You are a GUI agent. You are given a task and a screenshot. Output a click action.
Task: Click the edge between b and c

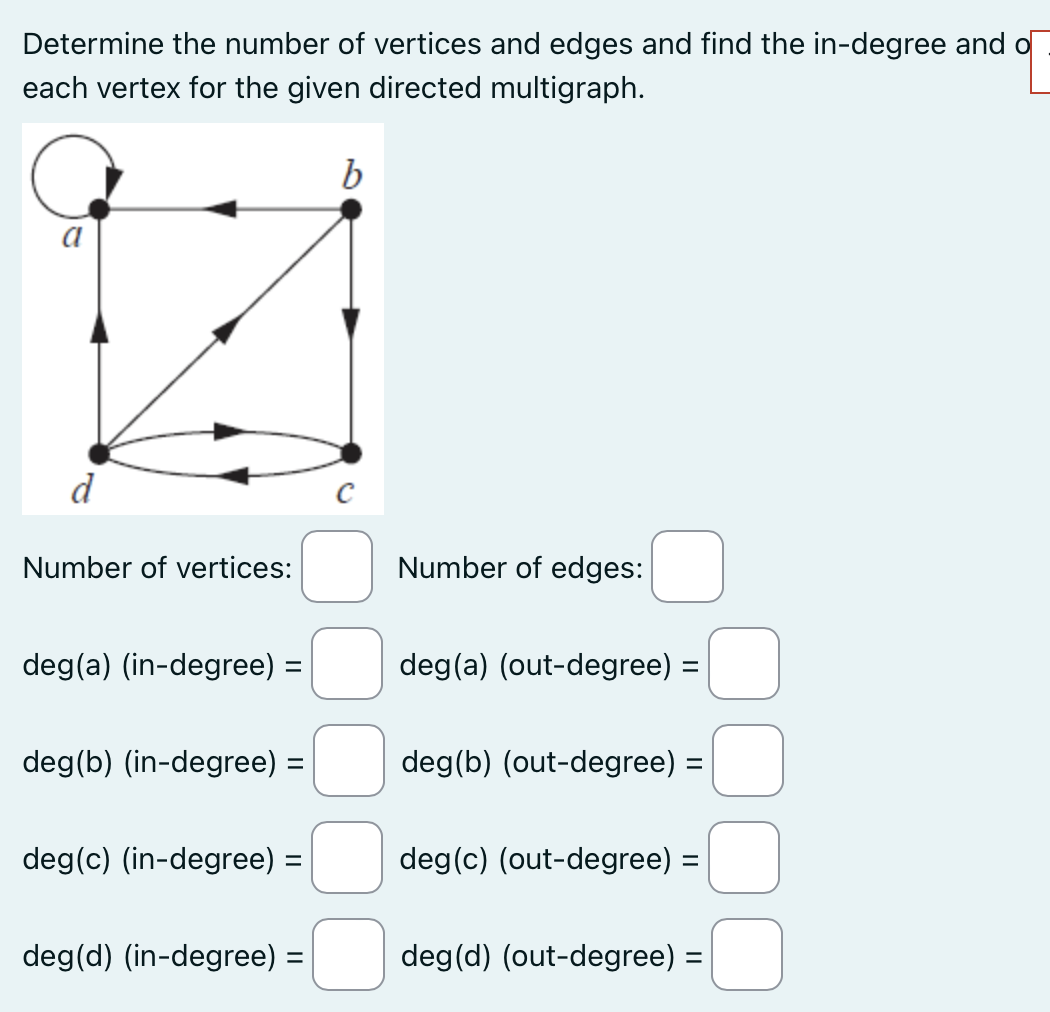point(352,330)
